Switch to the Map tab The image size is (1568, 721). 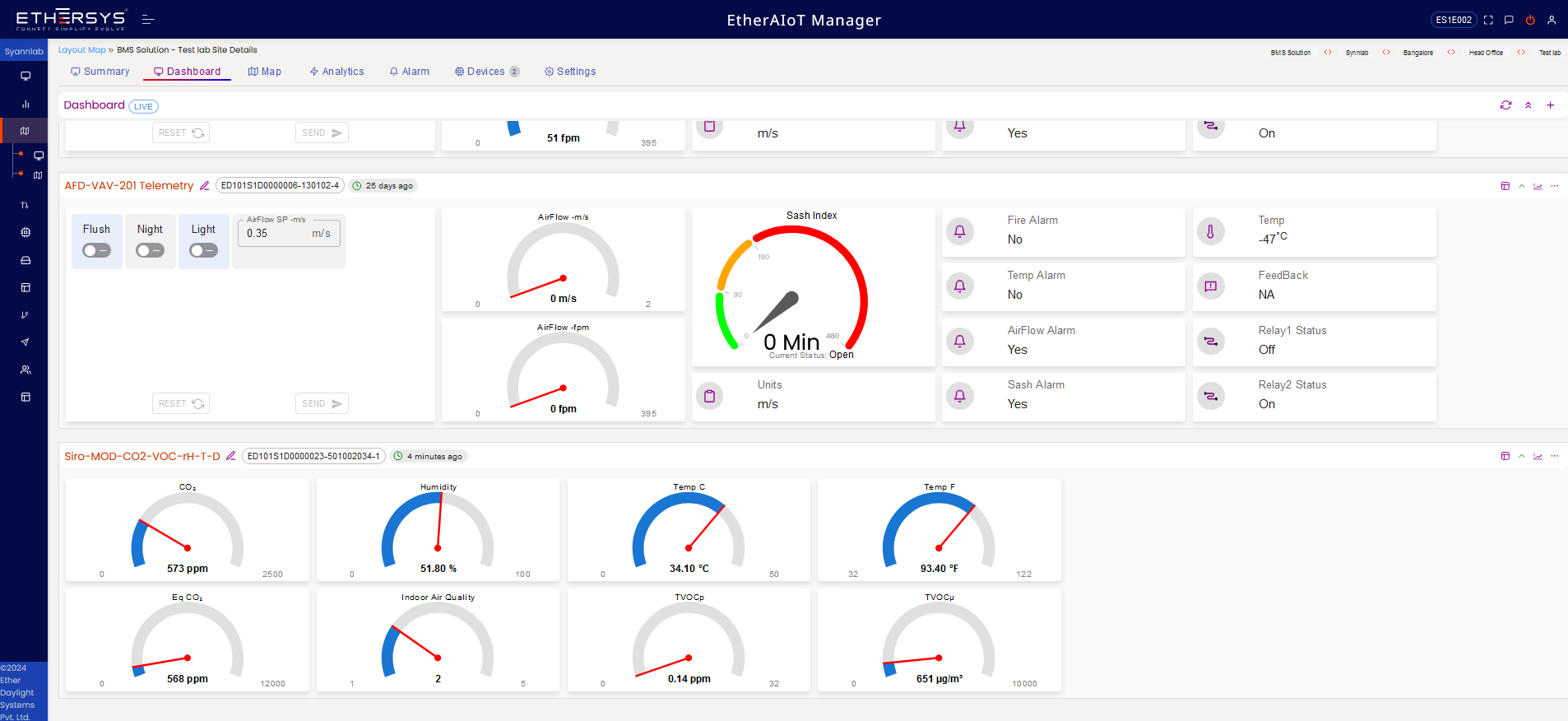265,72
